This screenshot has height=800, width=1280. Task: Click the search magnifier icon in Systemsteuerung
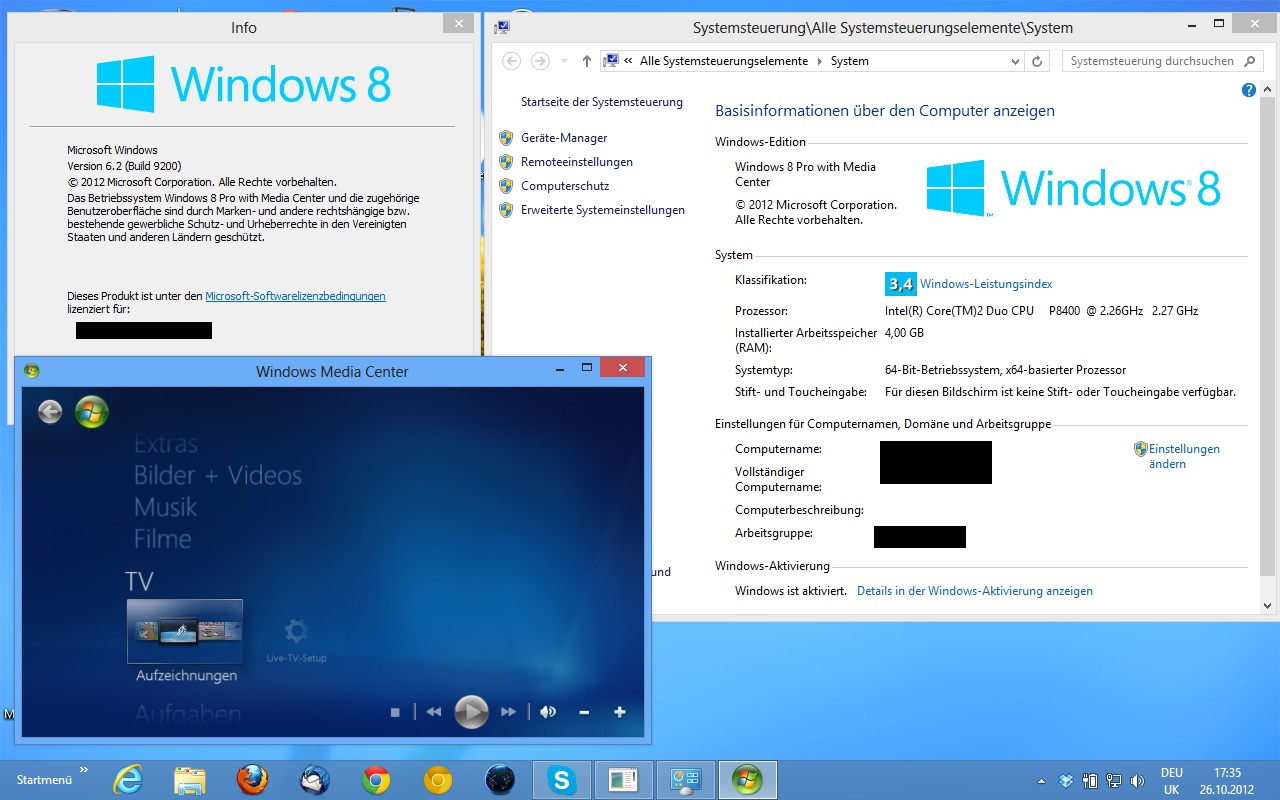(x=1250, y=61)
